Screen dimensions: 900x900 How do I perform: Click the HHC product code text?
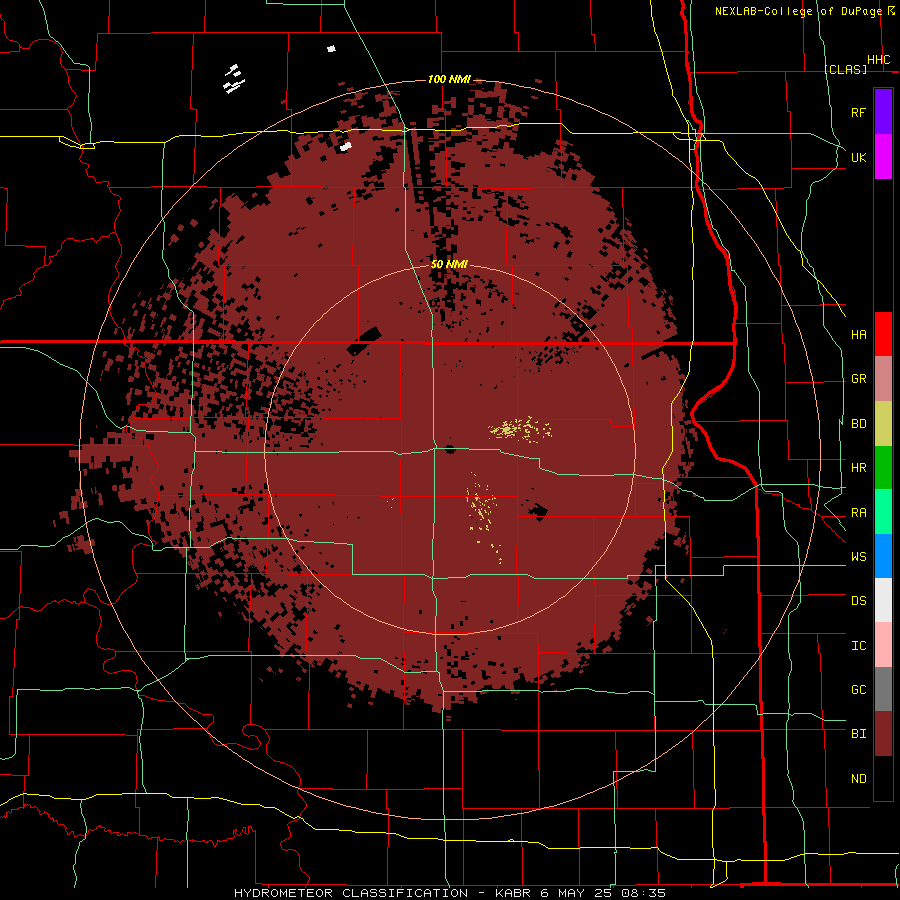point(879,60)
